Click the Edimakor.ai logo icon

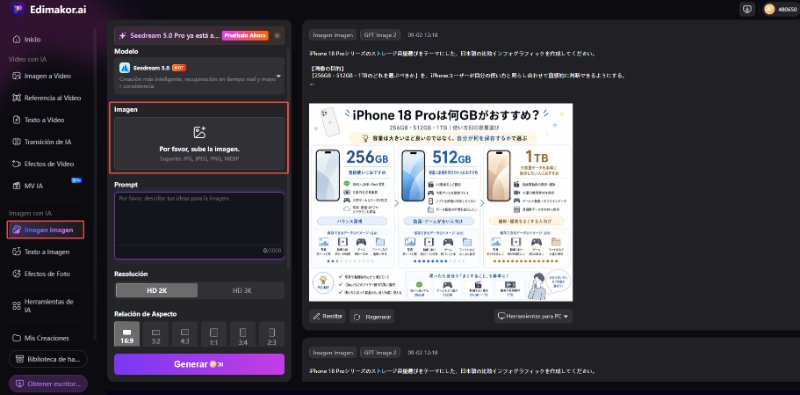(x=18, y=9)
